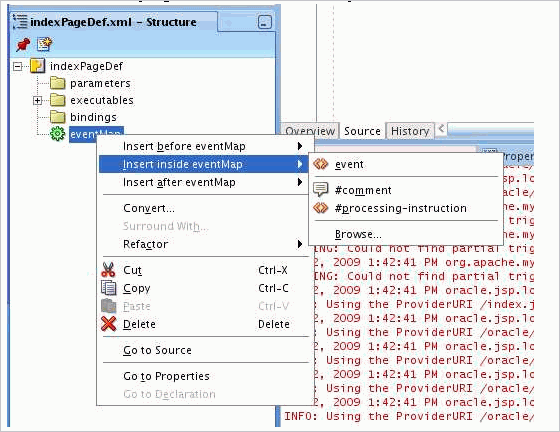The height and width of the screenshot is (432, 560).
Task: Click Browse... in the submenu
Action: tap(406, 234)
